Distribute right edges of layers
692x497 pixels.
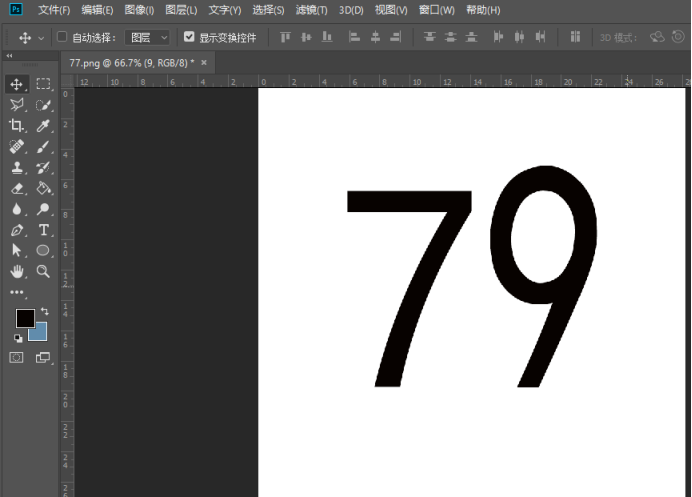pos(540,37)
